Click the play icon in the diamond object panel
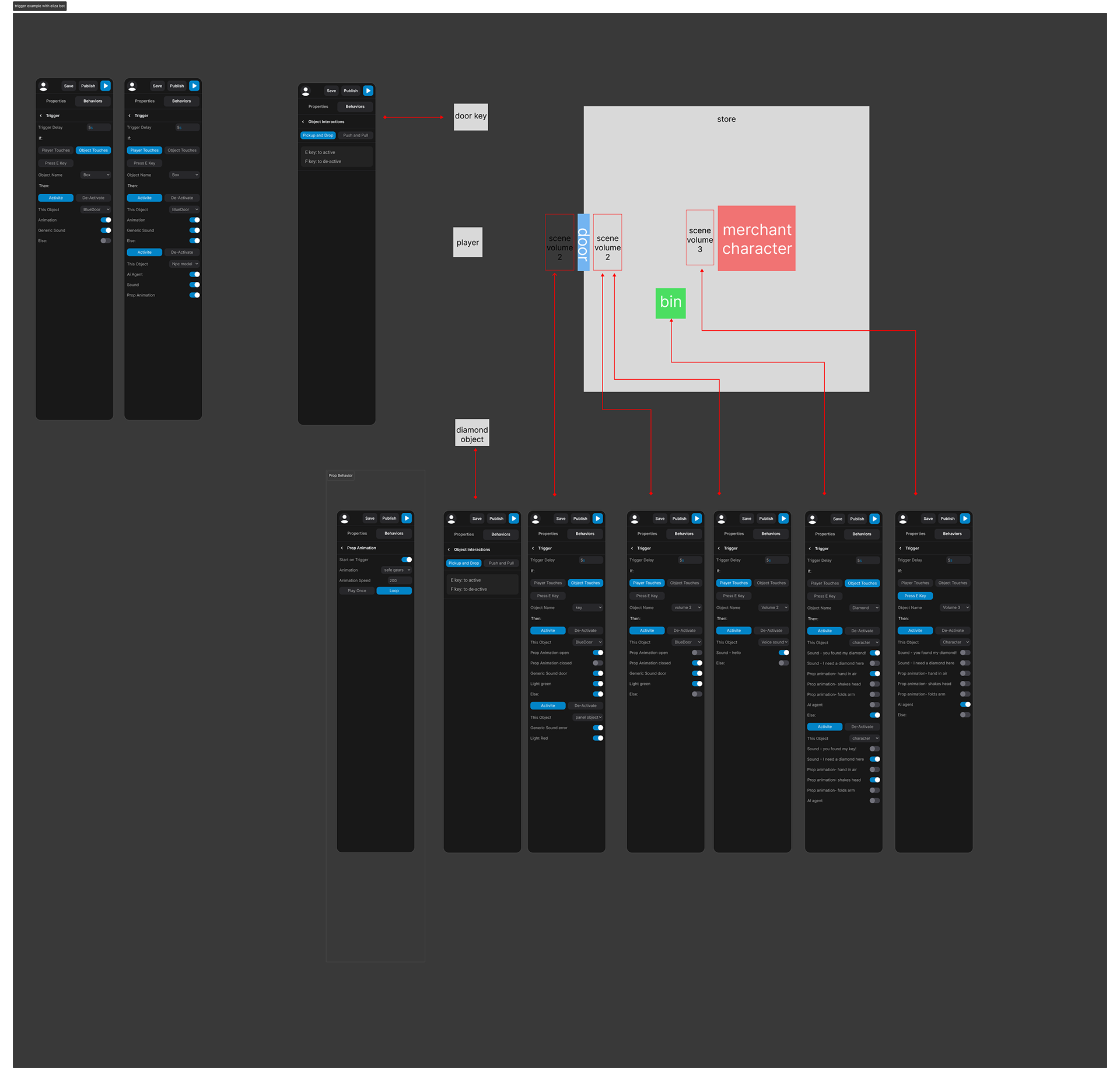 coord(513,519)
